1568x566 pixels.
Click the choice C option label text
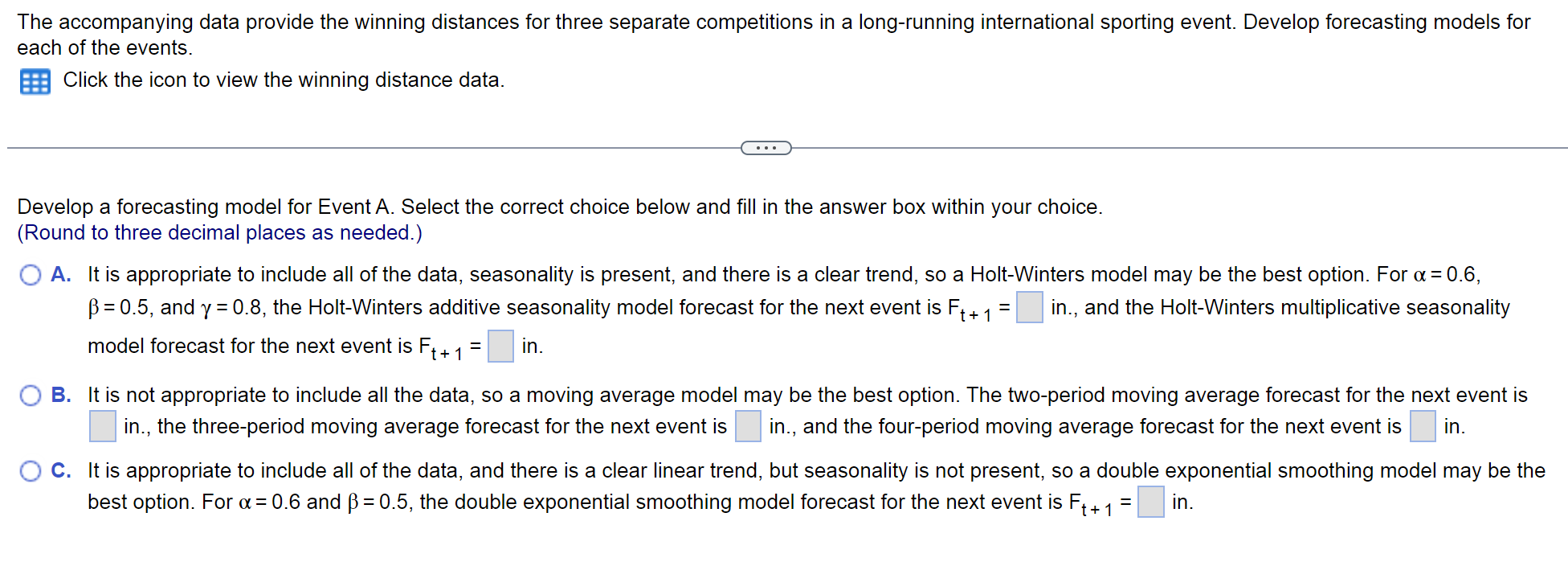tap(62, 471)
